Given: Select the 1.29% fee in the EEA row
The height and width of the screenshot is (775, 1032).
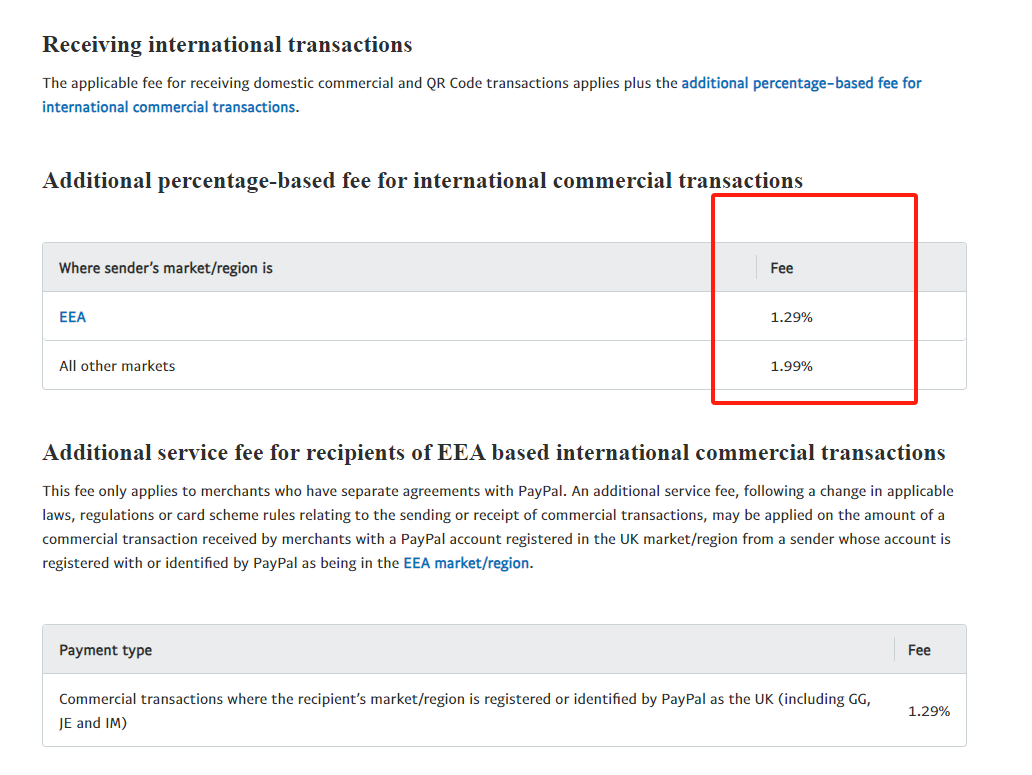Looking at the screenshot, I should (792, 317).
